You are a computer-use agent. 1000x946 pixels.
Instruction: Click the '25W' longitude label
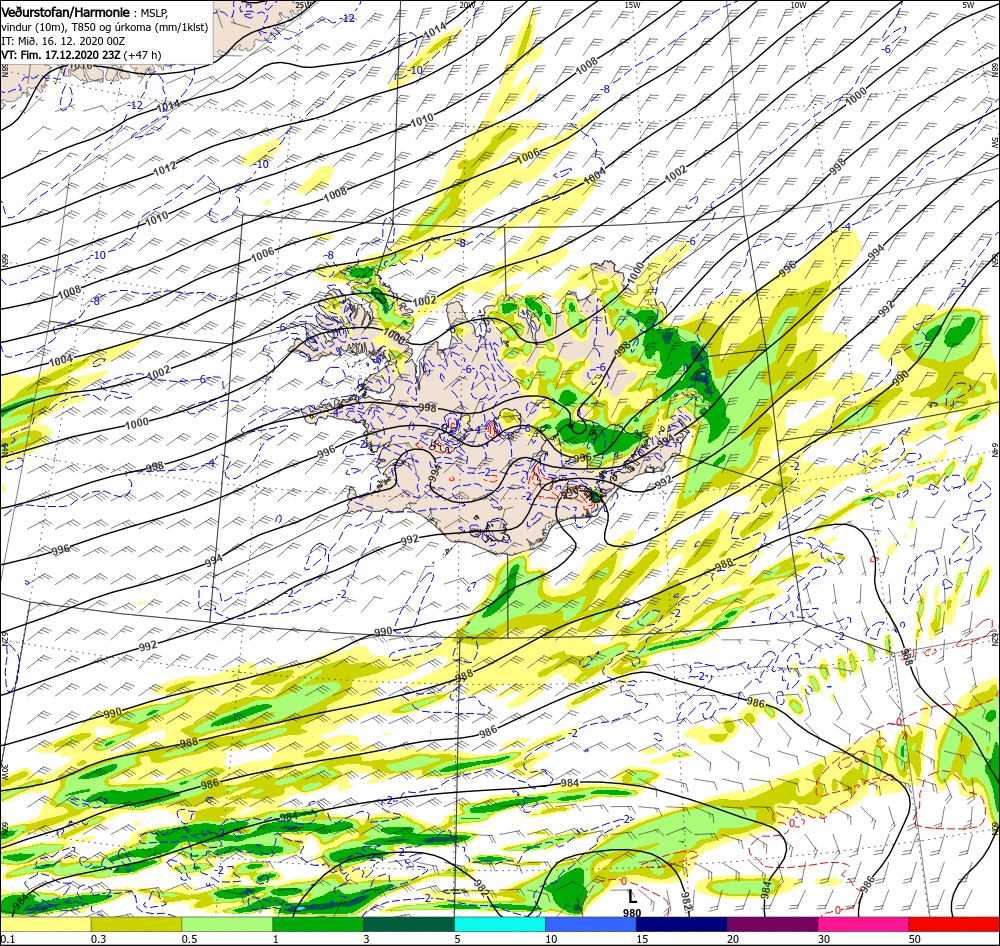pyautogui.click(x=304, y=5)
